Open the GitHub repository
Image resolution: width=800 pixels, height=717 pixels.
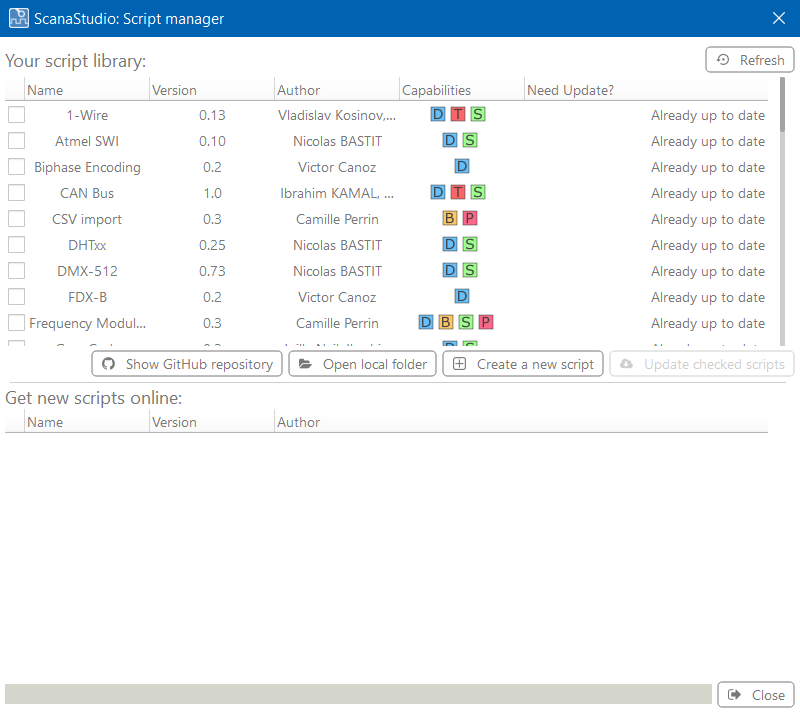click(x=186, y=364)
